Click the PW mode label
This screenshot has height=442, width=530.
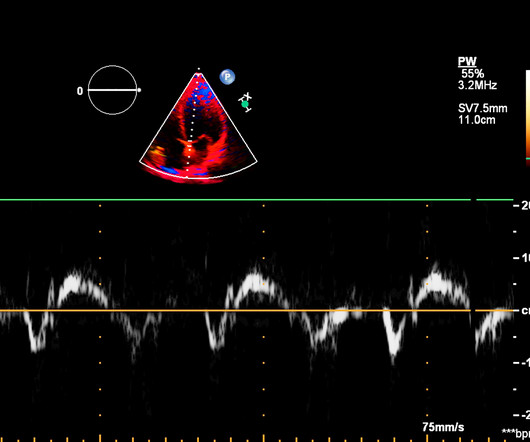[x=467, y=62]
